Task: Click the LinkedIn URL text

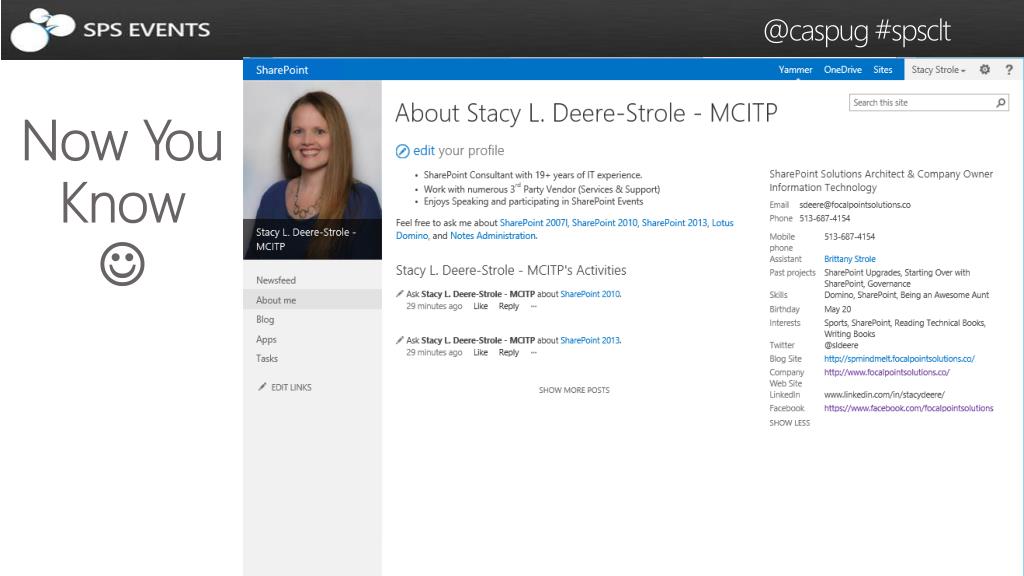Action: pyautogui.click(x=884, y=395)
